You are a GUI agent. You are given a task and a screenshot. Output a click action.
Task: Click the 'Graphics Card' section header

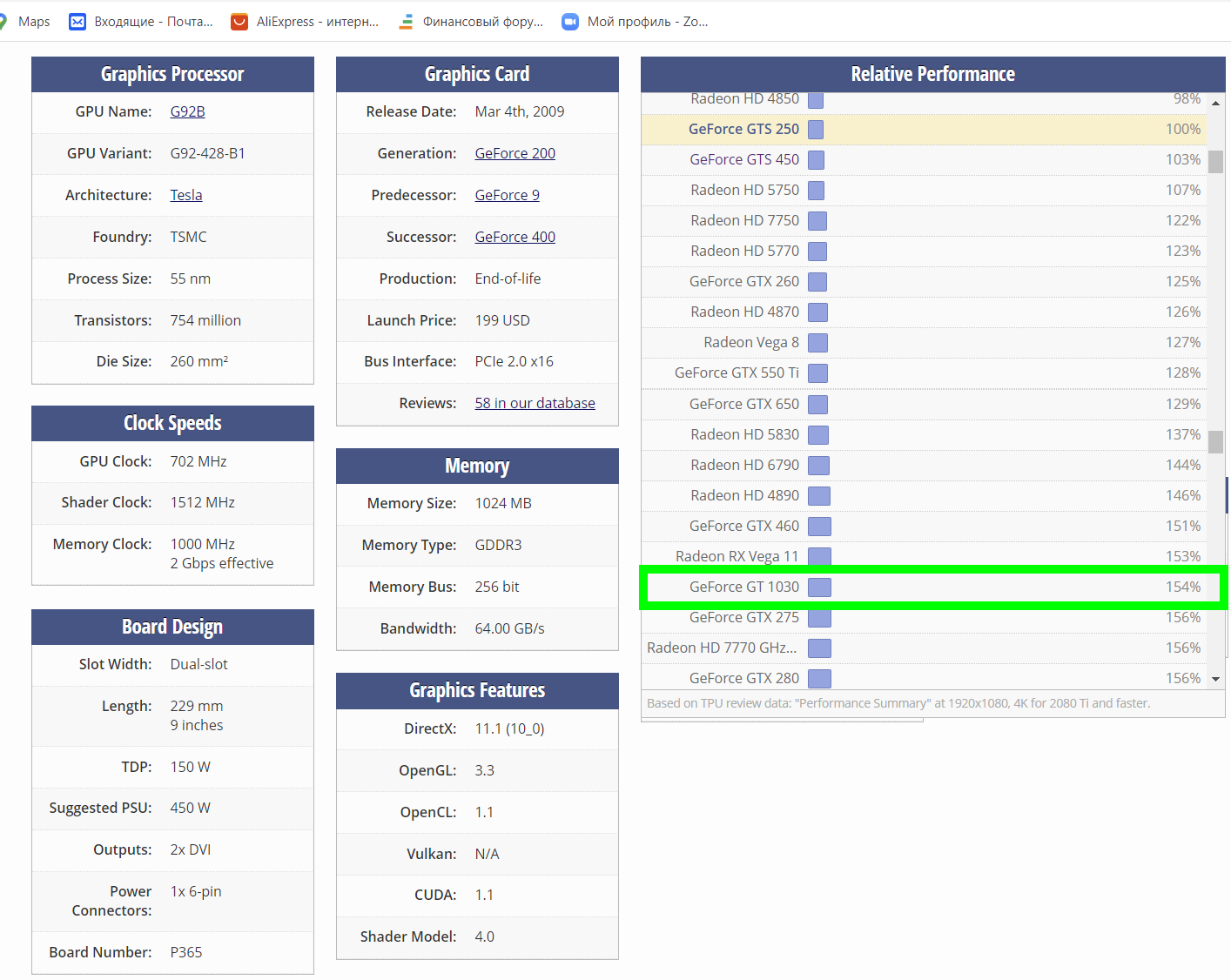point(477,75)
